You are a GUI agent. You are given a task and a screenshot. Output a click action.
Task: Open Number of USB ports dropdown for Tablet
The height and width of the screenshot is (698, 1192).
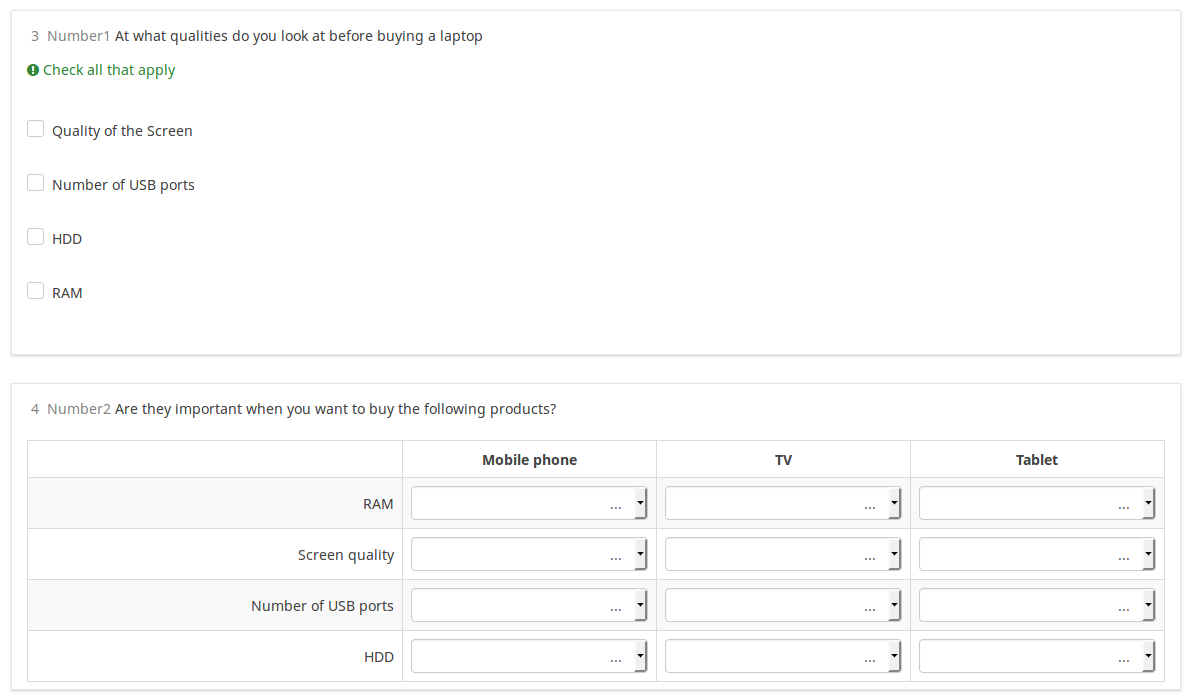click(1037, 606)
